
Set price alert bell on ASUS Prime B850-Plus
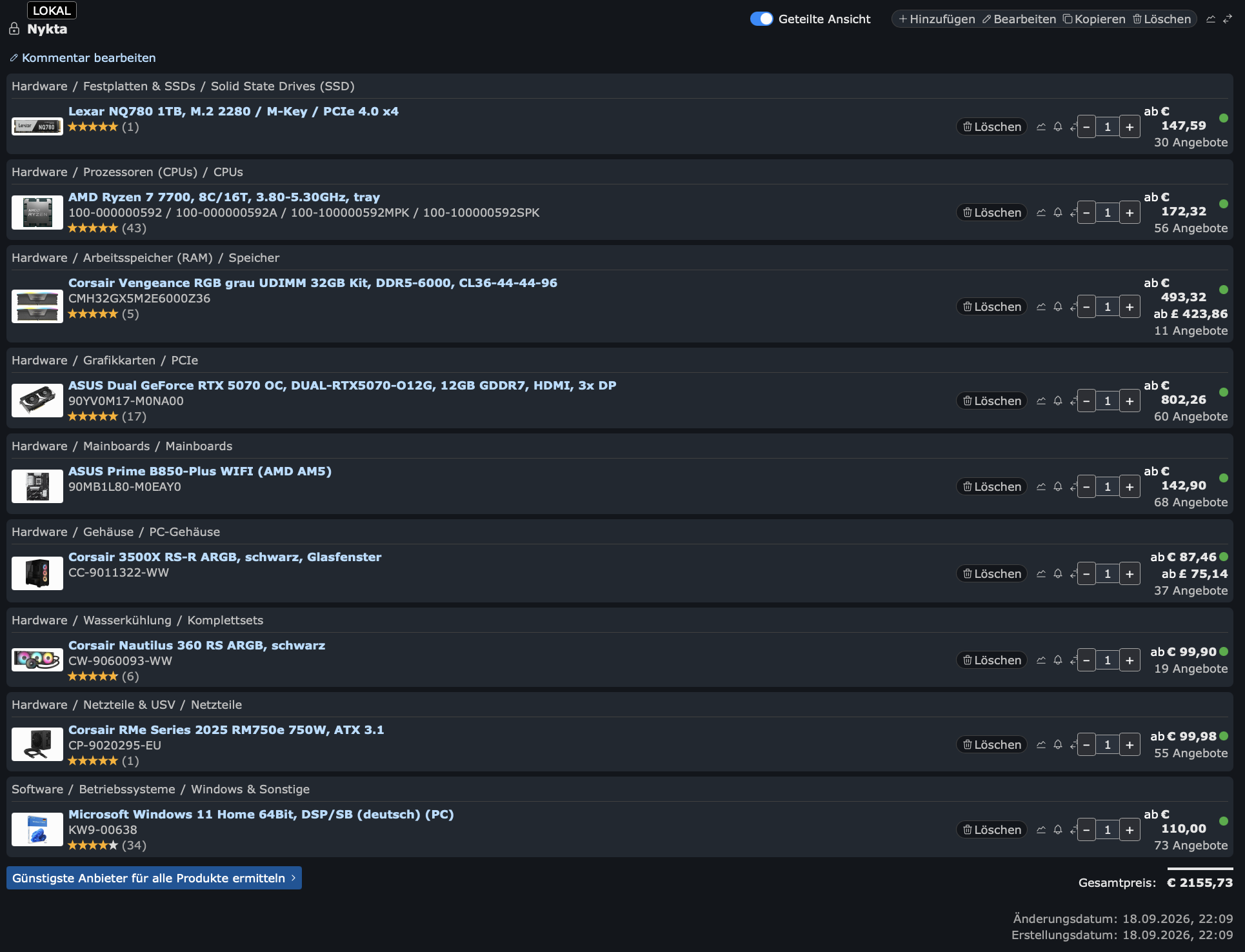click(1058, 487)
